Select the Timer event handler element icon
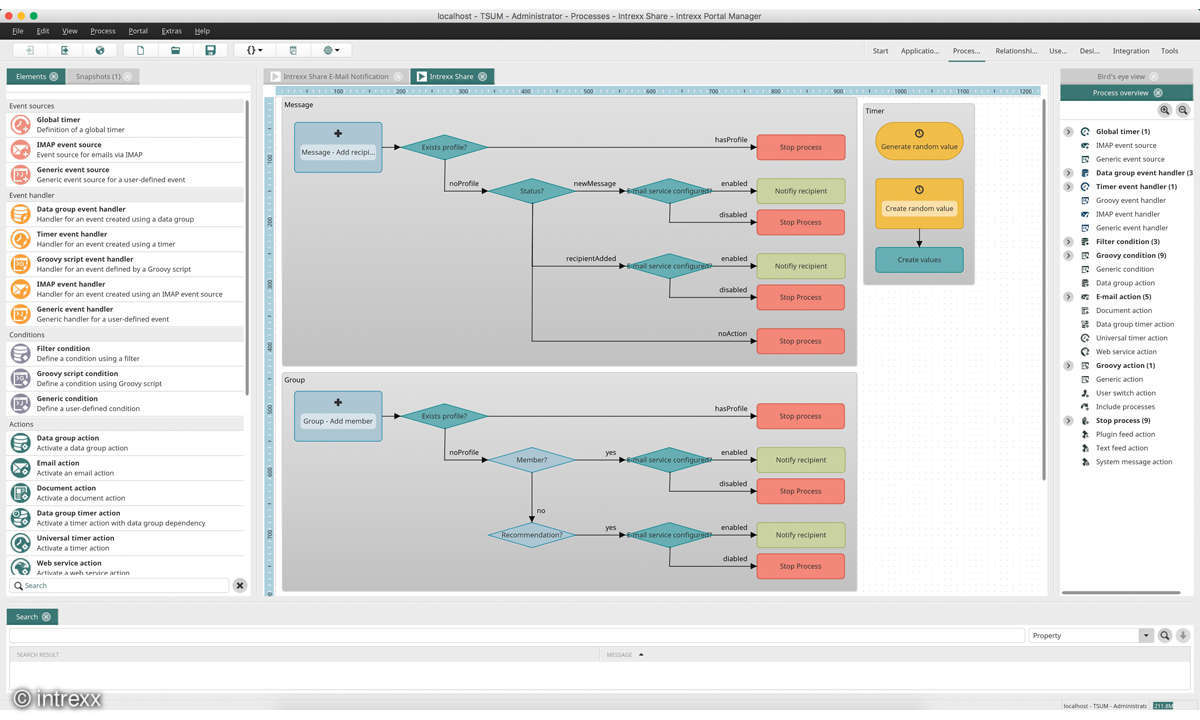This screenshot has height=720, width=1200. tap(20, 238)
